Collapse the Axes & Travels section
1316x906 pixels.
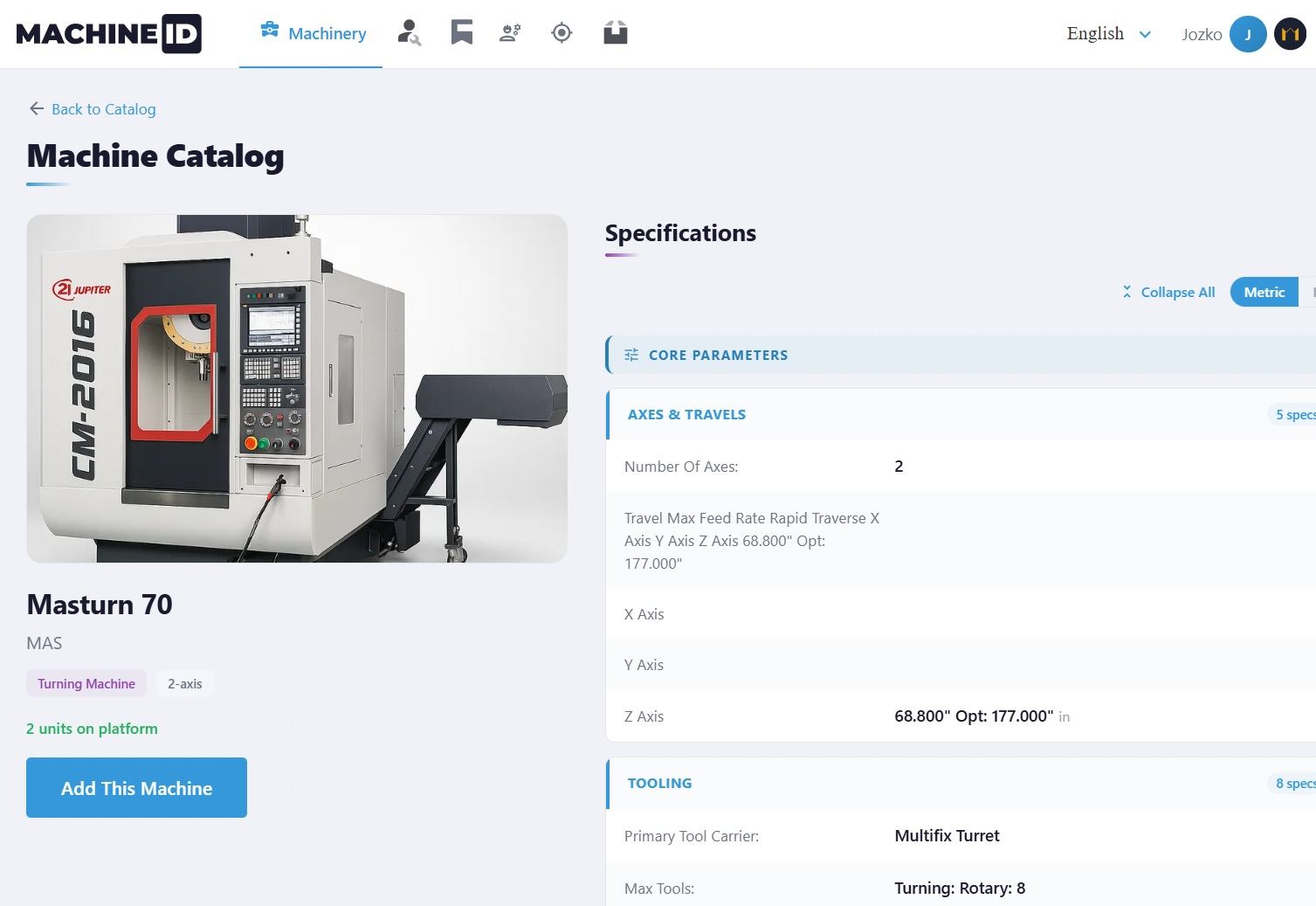pos(961,414)
